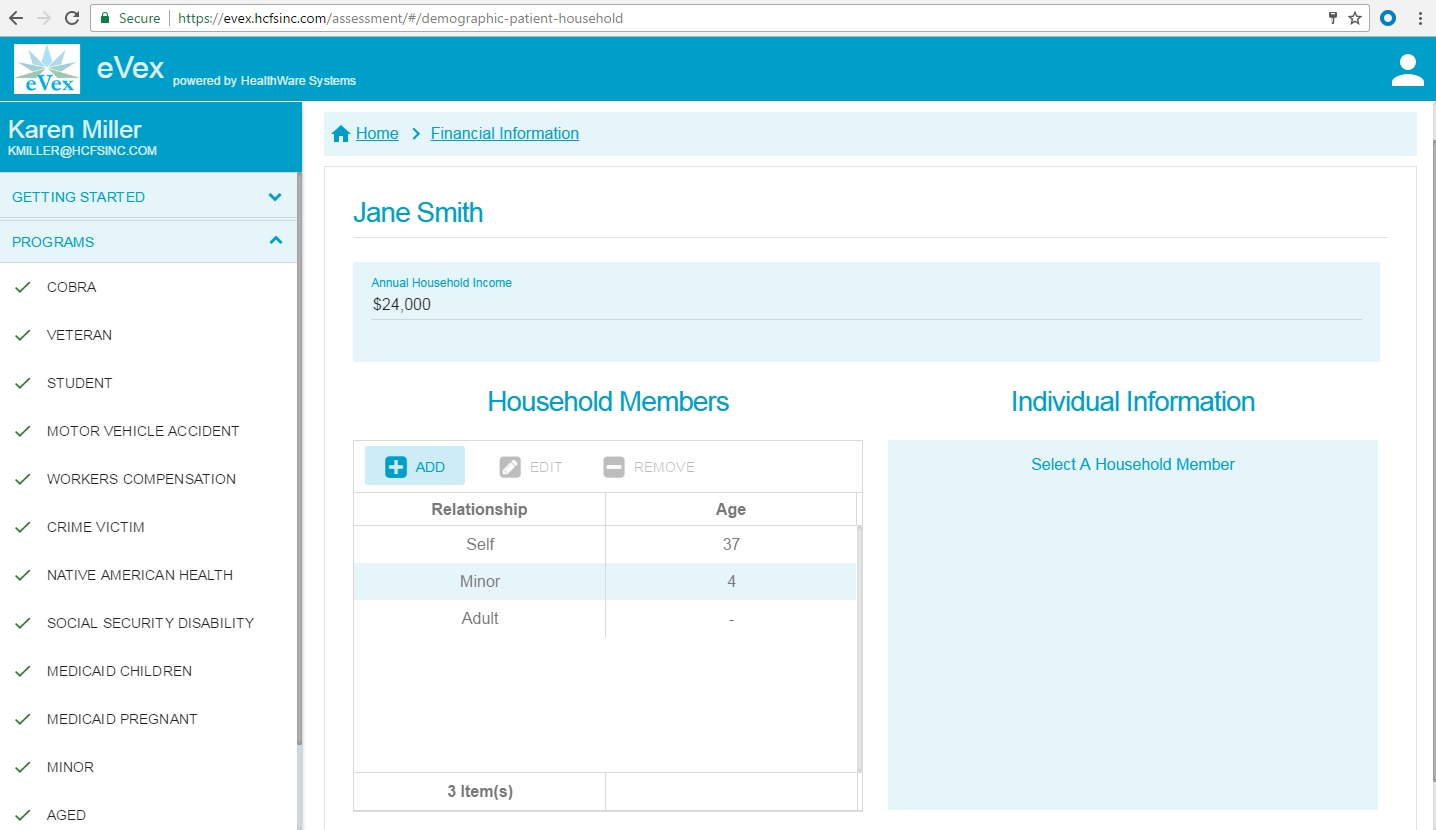Viewport: 1436px width, 830px height.
Task: Open the Chrome three-dot menu
Action: pos(1420,18)
